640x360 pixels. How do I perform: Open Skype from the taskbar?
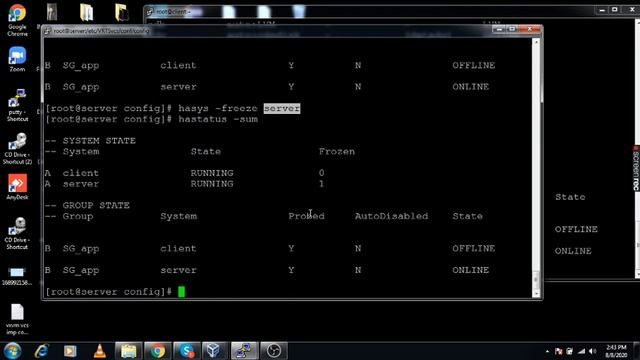[x=187, y=351]
